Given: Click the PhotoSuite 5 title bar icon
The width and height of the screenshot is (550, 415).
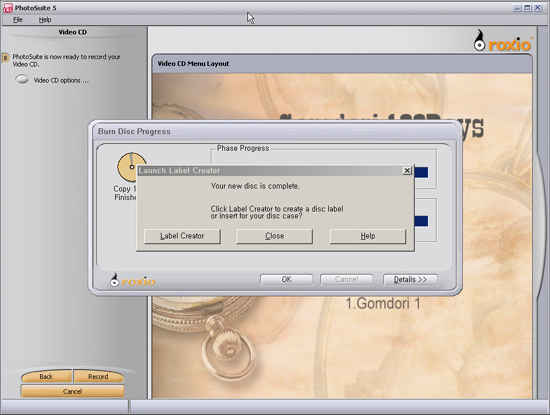Looking at the screenshot, I should tap(8, 8).
